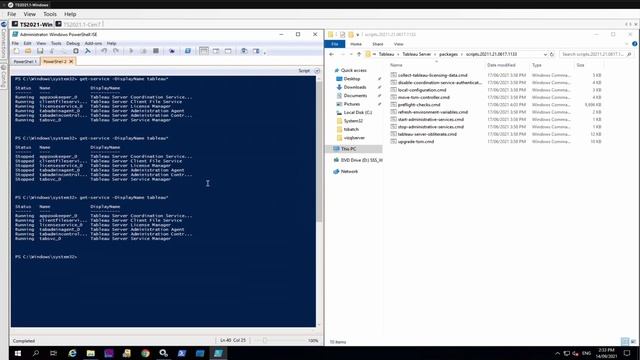The image size is (640, 360).
Task: Click Run Script play icon in ISE toolbar
Action: click(131, 51)
